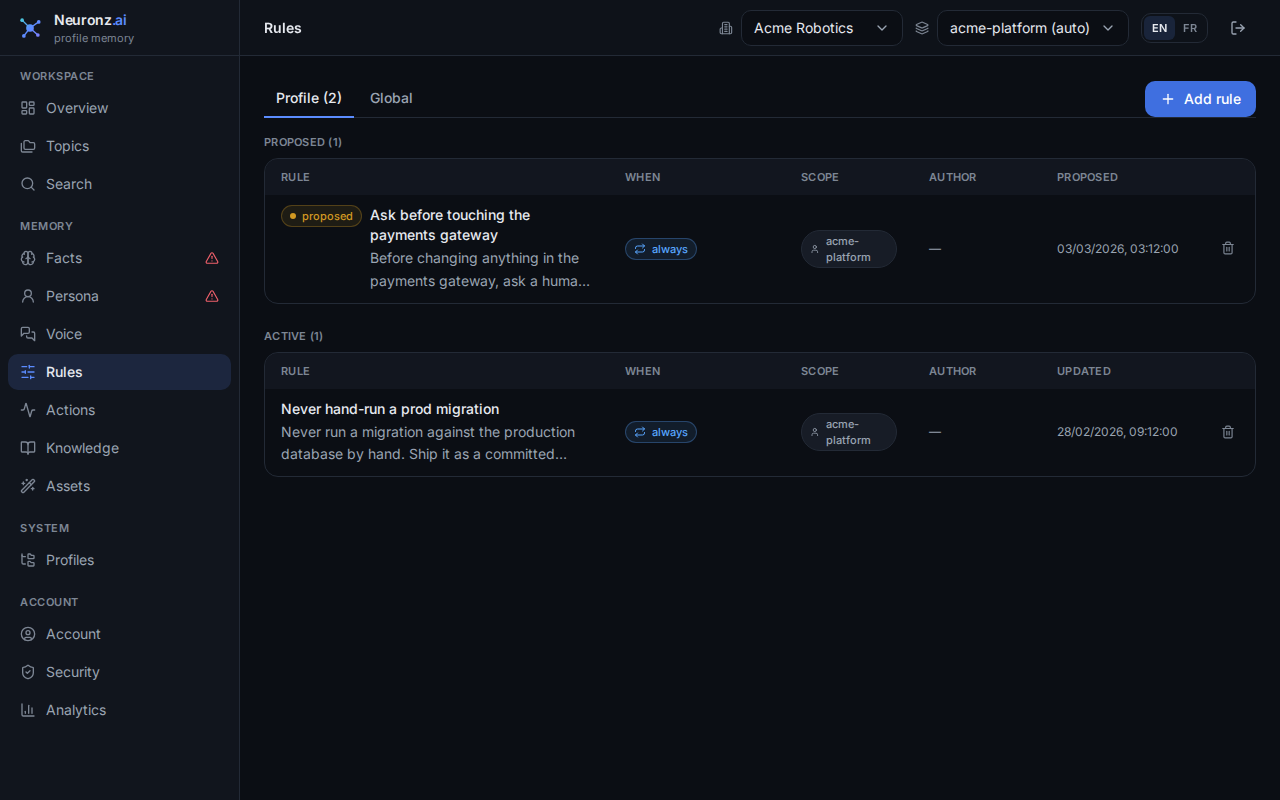The image size is (1280, 800).
Task: Click the always badge on migration rule
Action: pos(661,432)
